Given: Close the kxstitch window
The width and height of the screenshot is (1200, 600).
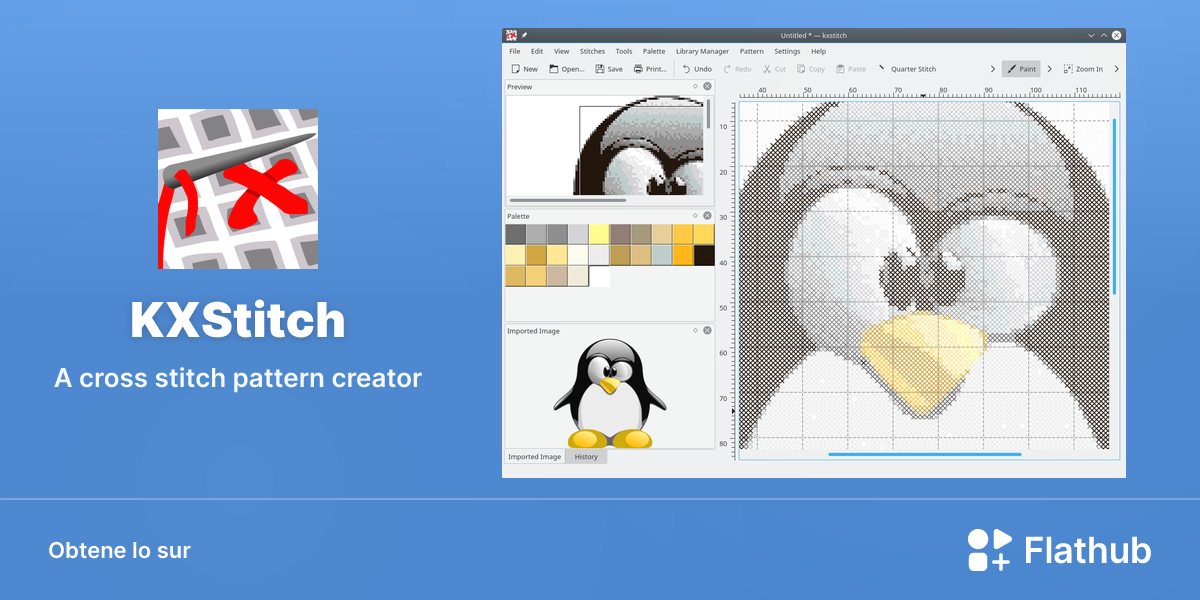Looking at the screenshot, I should tap(1117, 35).
